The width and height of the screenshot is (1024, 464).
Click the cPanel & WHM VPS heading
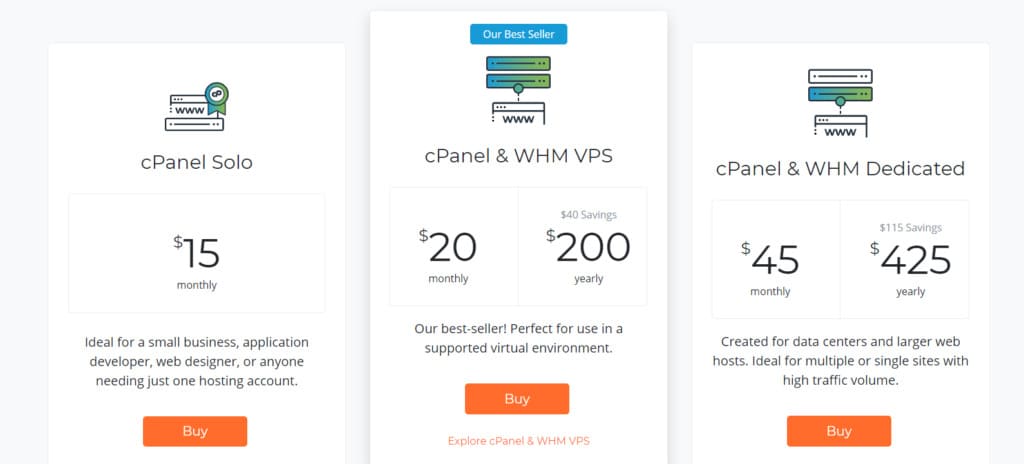pyautogui.click(x=519, y=156)
